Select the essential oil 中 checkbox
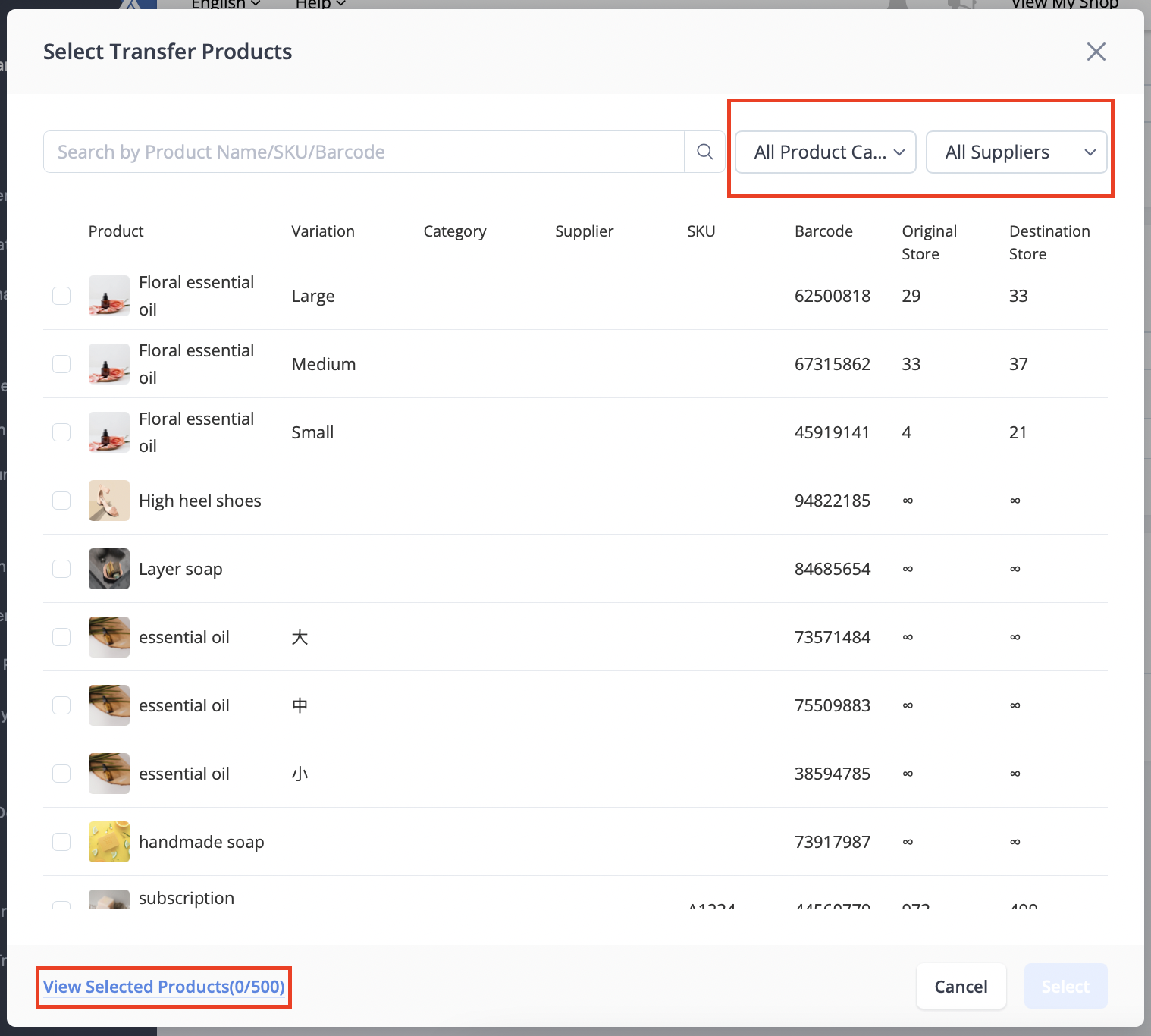The width and height of the screenshot is (1151, 1036). click(61, 705)
